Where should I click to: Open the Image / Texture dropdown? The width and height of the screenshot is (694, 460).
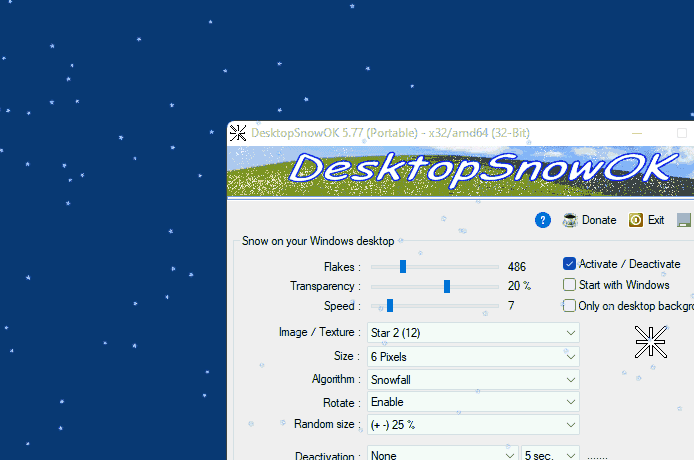(473, 332)
